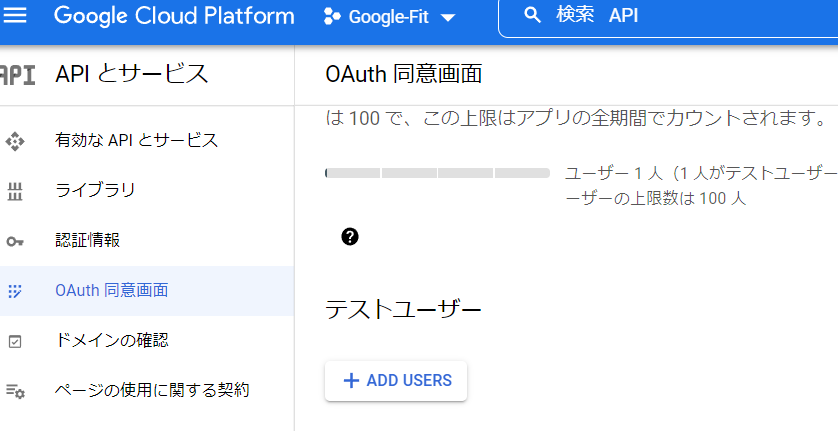This screenshot has width=838, height=431.
Task: Go to the 認証情報 page
Action: [x=88, y=240]
